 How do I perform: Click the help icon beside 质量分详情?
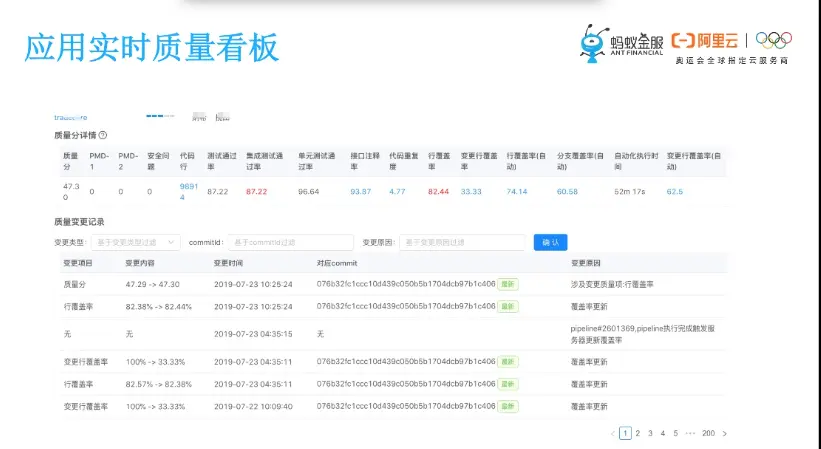103,135
